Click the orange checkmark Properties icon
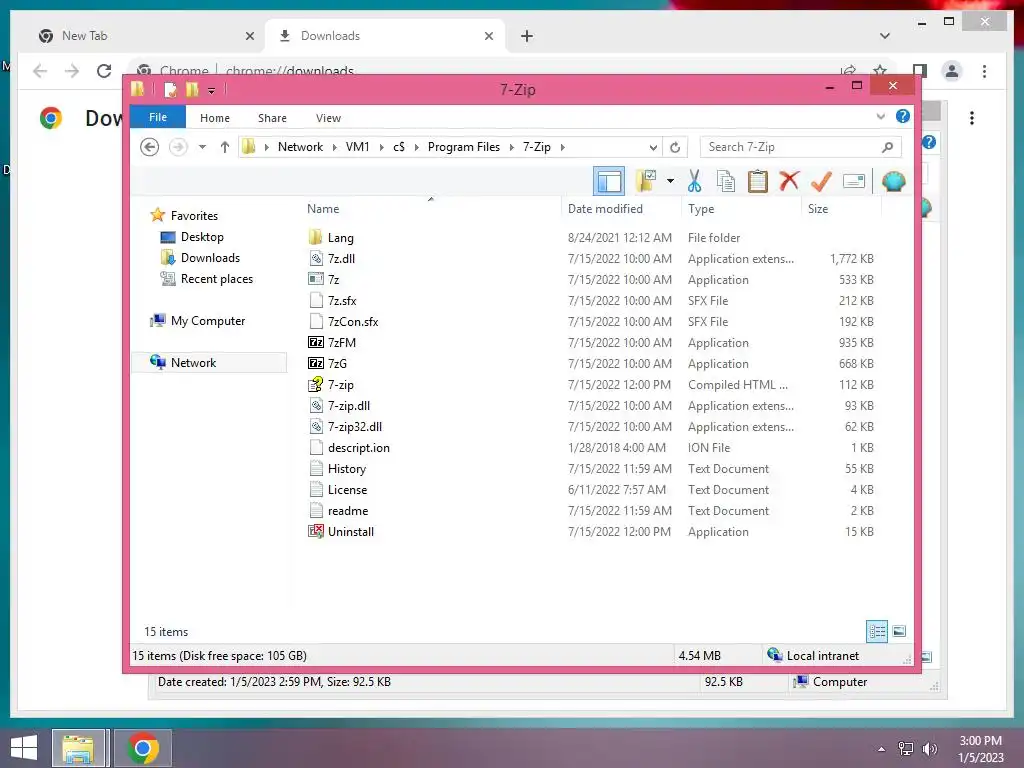This screenshot has height=768, width=1024. tap(821, 181)
